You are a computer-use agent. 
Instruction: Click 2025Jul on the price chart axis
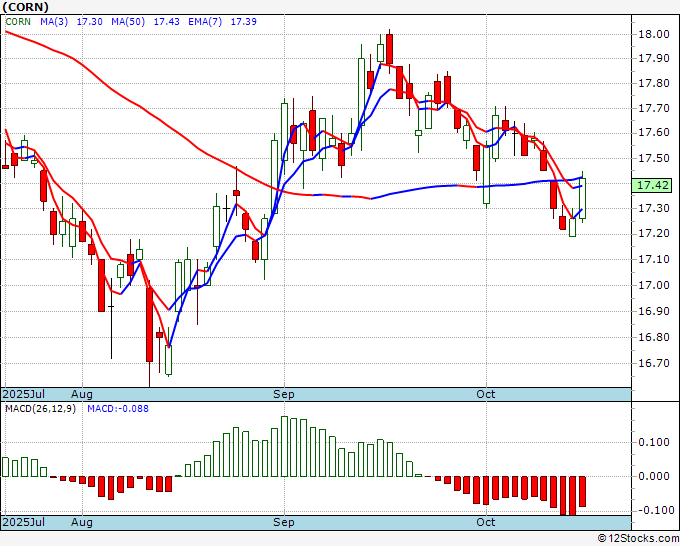pyautogui.click(x=23, y=394)
